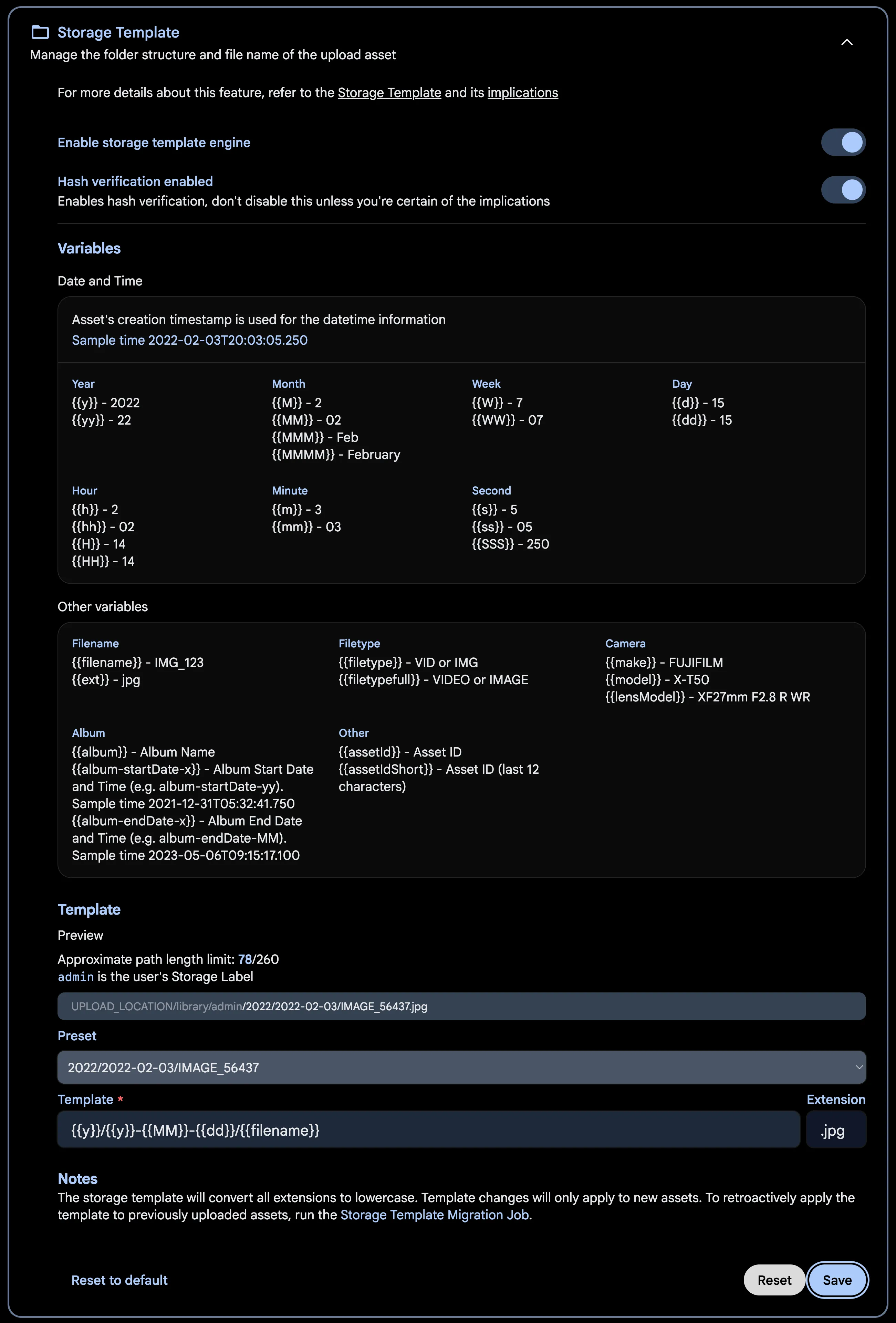
Task: Click the Enable storage template engine label
Action: [154, 143]
